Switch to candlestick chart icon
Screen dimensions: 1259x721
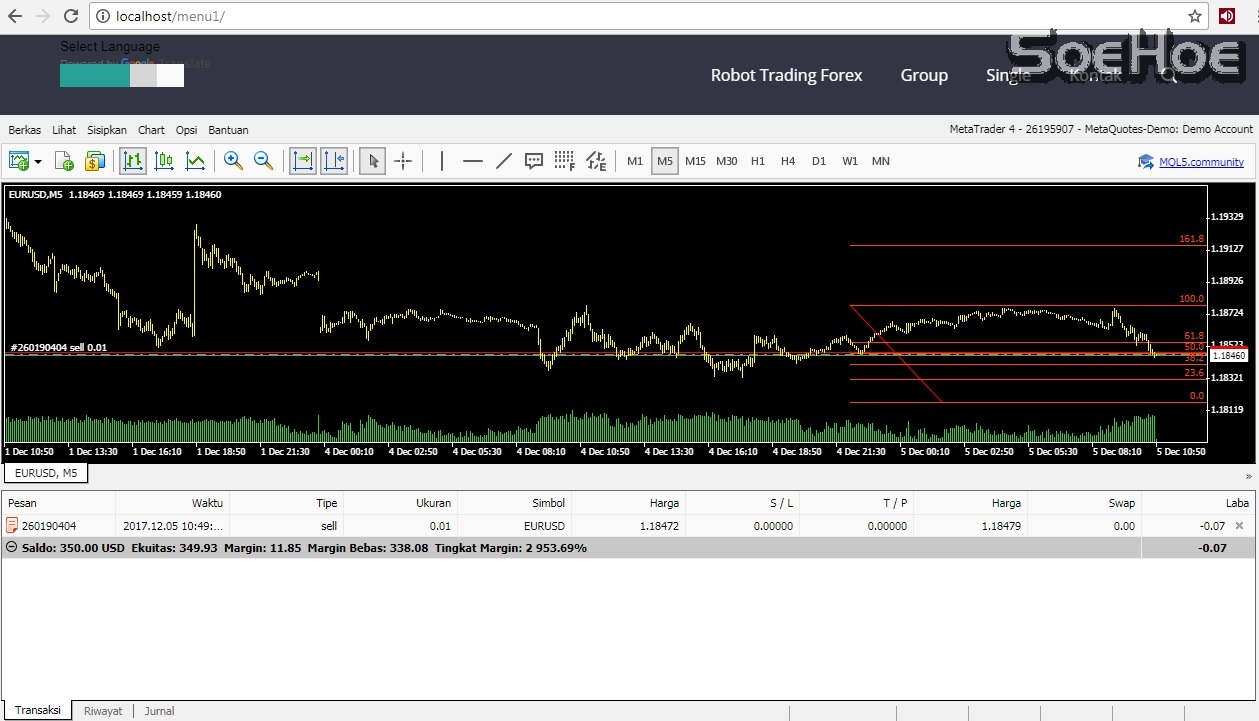pyautogui.click(x=164, y=161)
